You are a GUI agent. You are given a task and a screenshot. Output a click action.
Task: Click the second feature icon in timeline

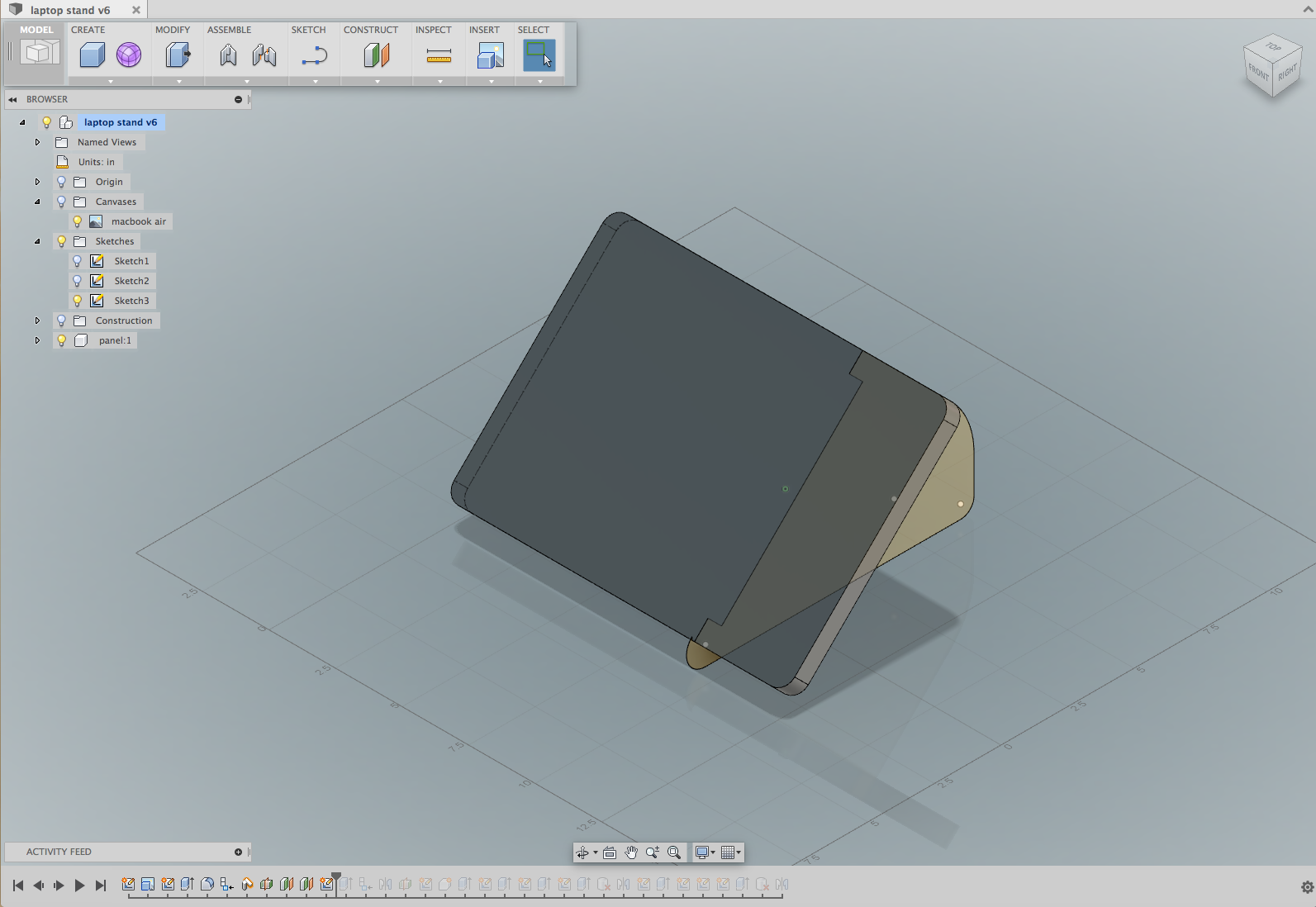click(148, 884)
